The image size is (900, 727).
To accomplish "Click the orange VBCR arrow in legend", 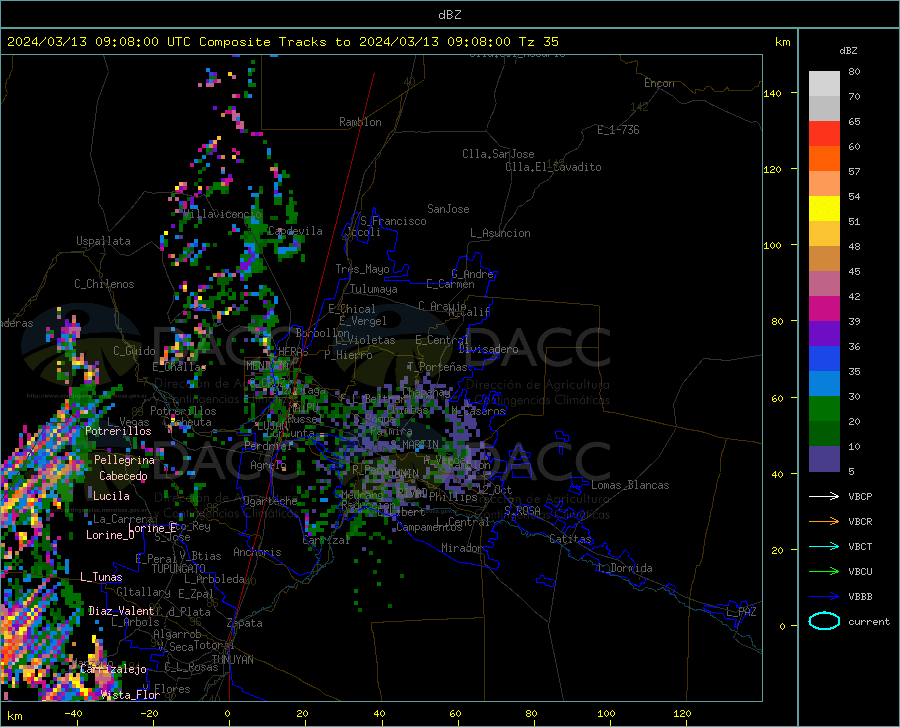I will pos(824,522).
